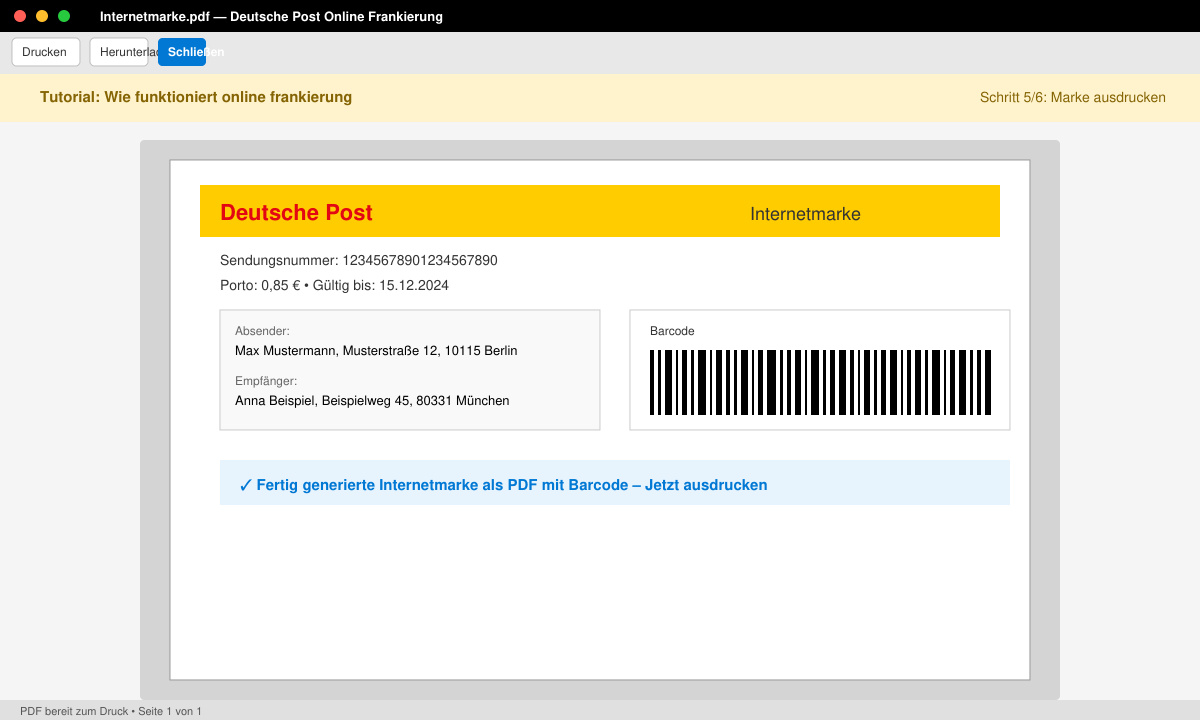
Task: Click the barcode image
Action: click(820, 382)
